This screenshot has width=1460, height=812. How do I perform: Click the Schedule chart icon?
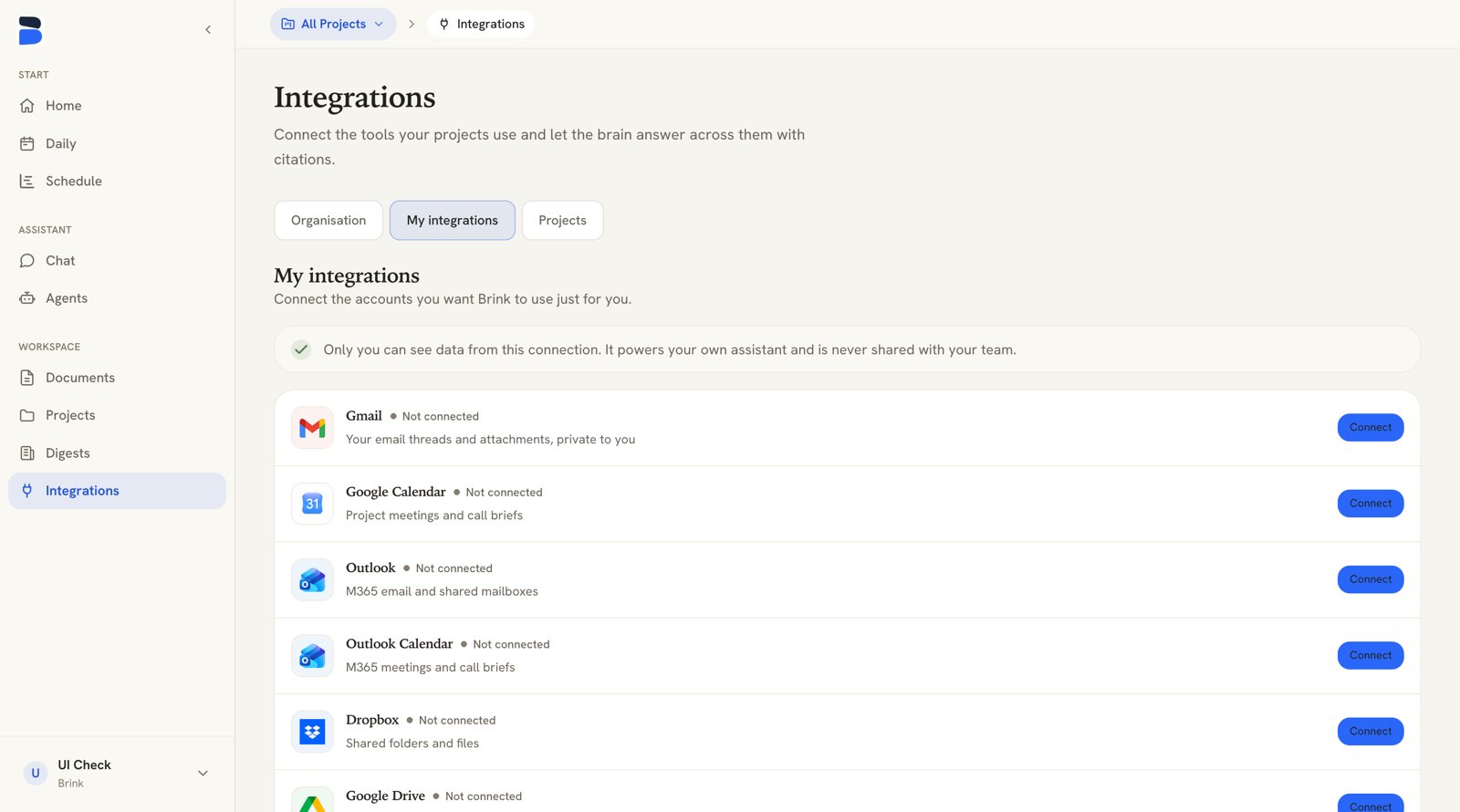coord(27,182)
